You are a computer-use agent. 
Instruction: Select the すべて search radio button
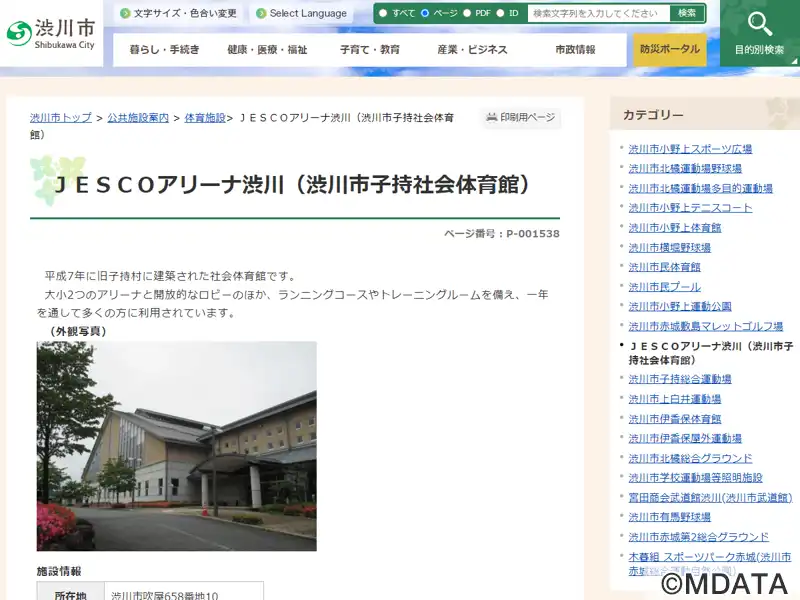pos(383,13)
